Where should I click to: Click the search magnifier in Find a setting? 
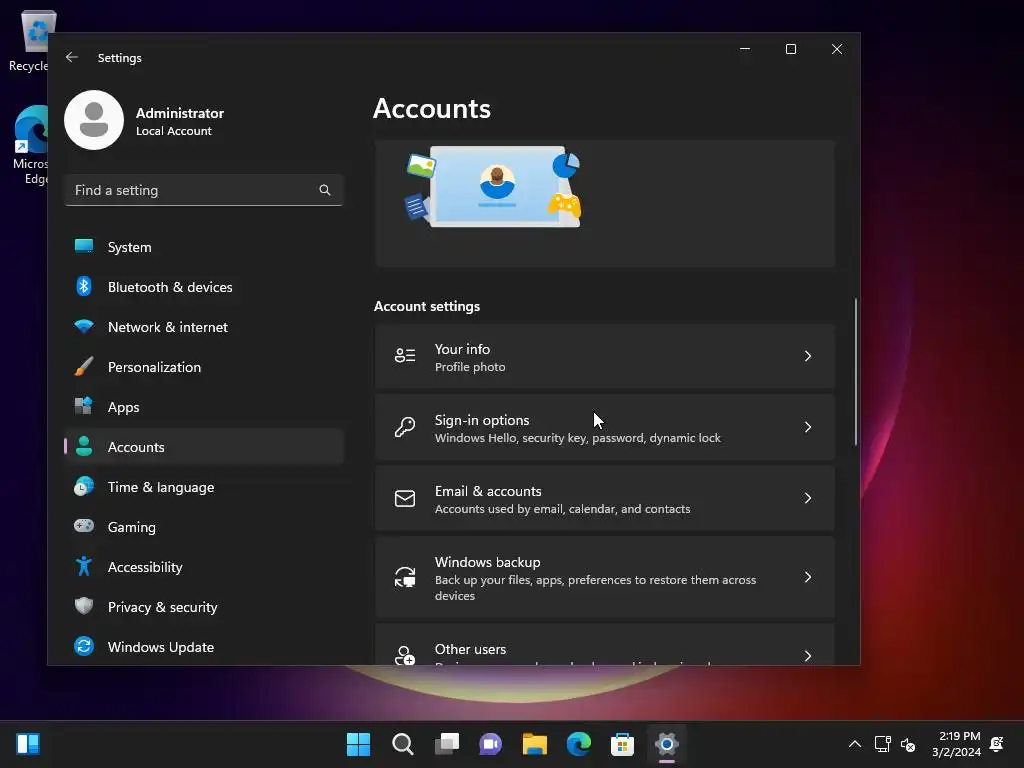pos(325,190)
